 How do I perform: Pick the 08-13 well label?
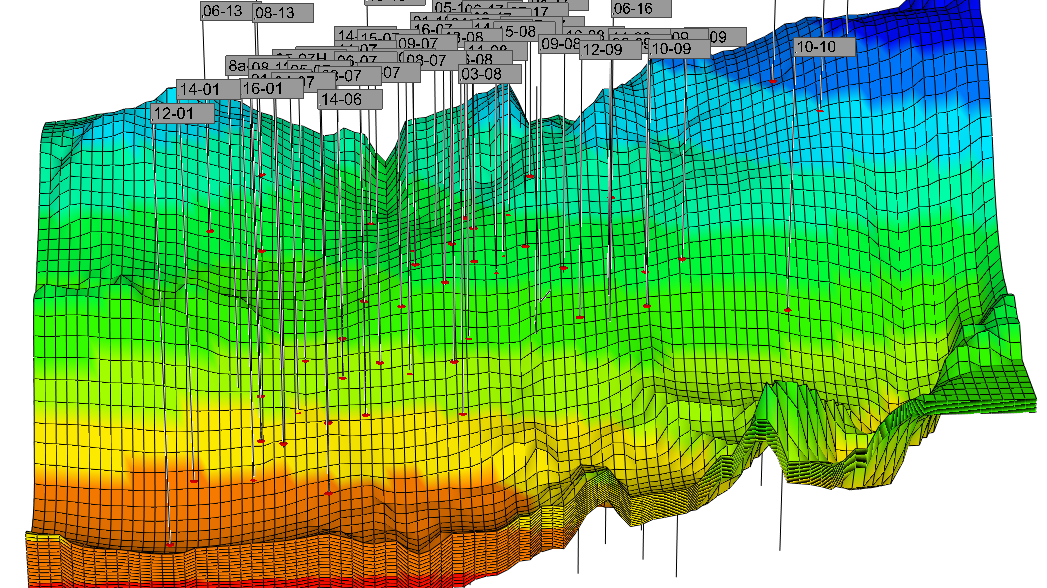283,13
